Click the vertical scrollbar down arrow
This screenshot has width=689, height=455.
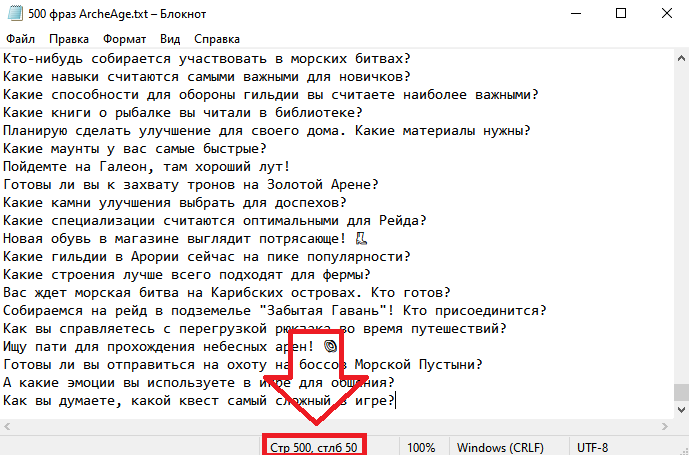tap(680, 410)
